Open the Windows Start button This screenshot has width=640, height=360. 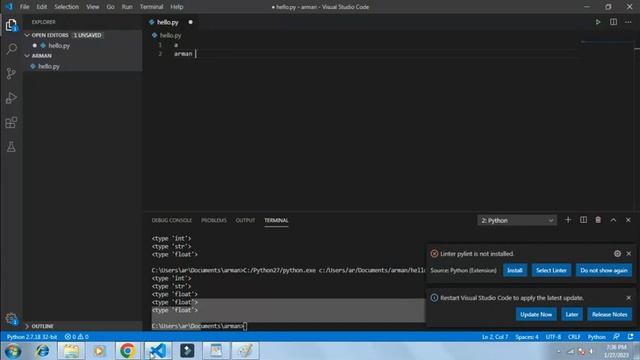(x=13, y=351)
